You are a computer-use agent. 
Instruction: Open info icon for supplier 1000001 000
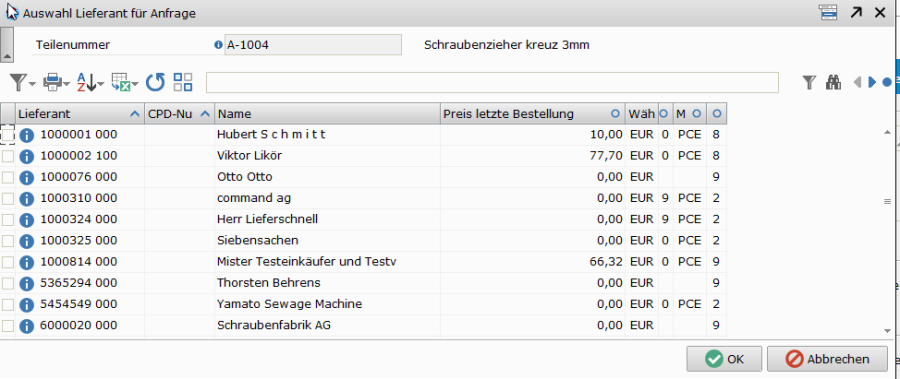pos(26,135)
